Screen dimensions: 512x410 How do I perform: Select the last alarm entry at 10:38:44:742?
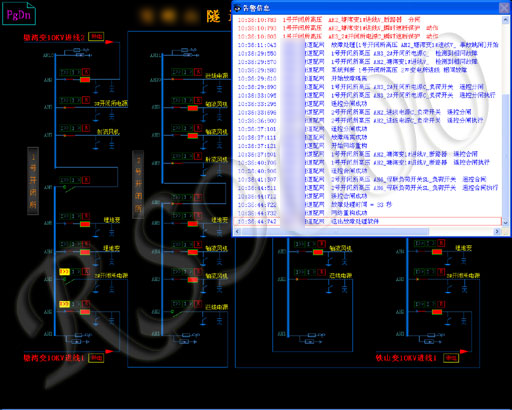368,221
